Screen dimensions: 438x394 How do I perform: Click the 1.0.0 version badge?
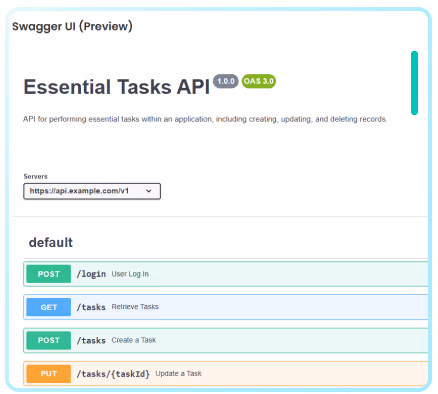[x=226, y=81]
